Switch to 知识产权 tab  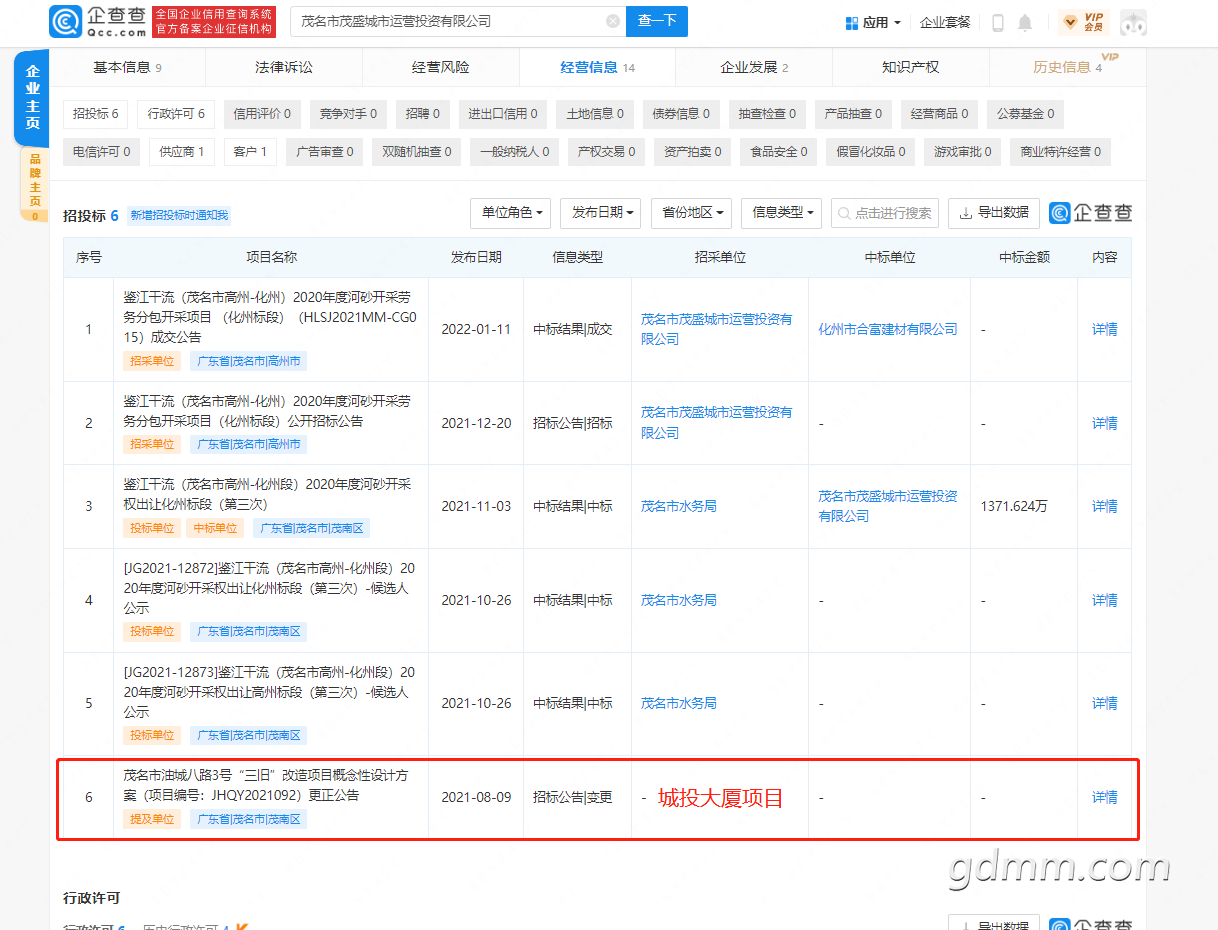[x=910, y=67]
